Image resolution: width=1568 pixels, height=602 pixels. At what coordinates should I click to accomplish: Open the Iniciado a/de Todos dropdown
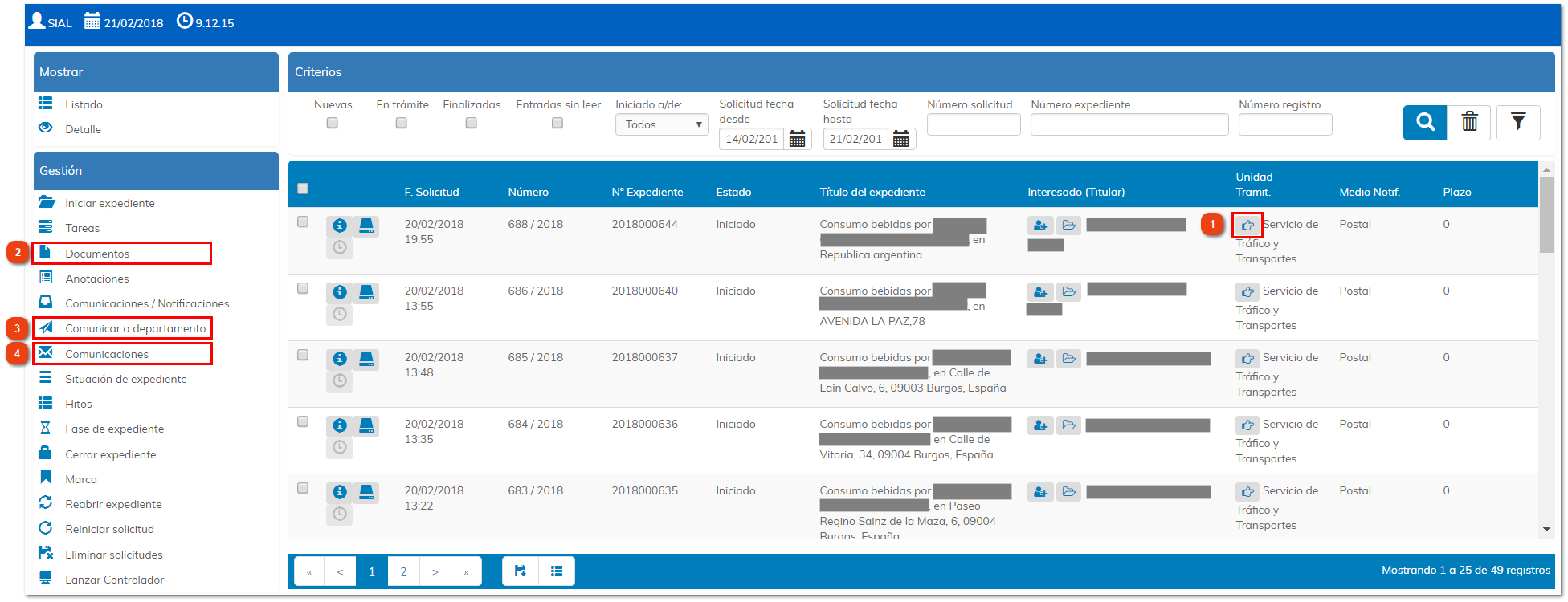tap(662, 124)
